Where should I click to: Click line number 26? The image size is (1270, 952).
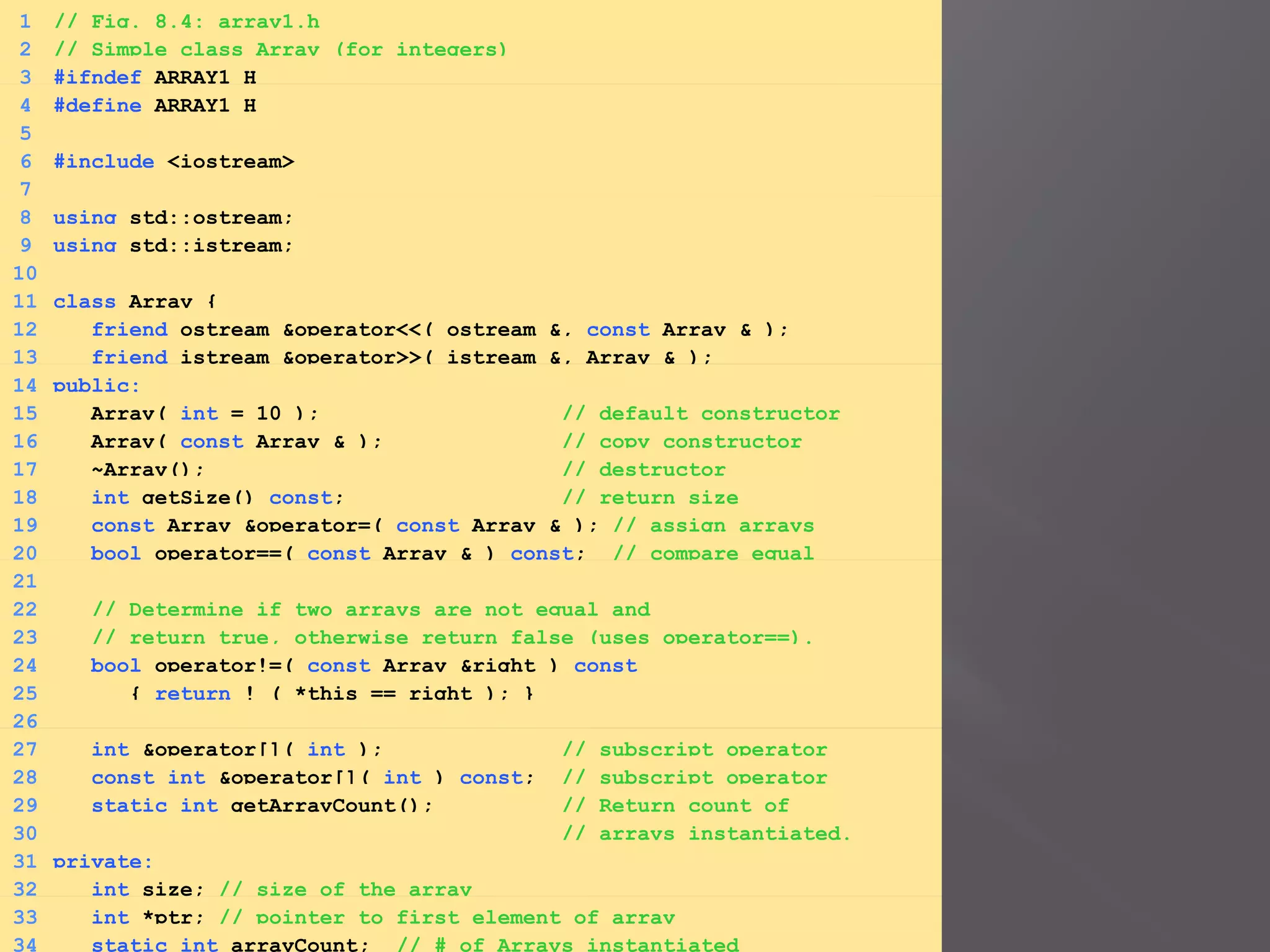coord(25,721)
